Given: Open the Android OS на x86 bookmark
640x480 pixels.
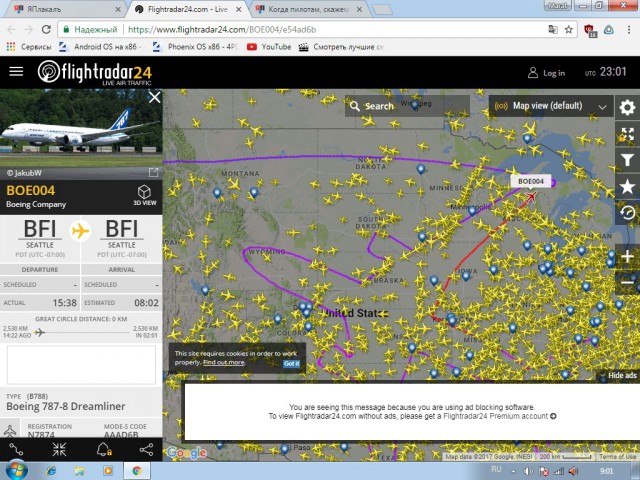Looking at the screenshot, I should coord(100,47).
